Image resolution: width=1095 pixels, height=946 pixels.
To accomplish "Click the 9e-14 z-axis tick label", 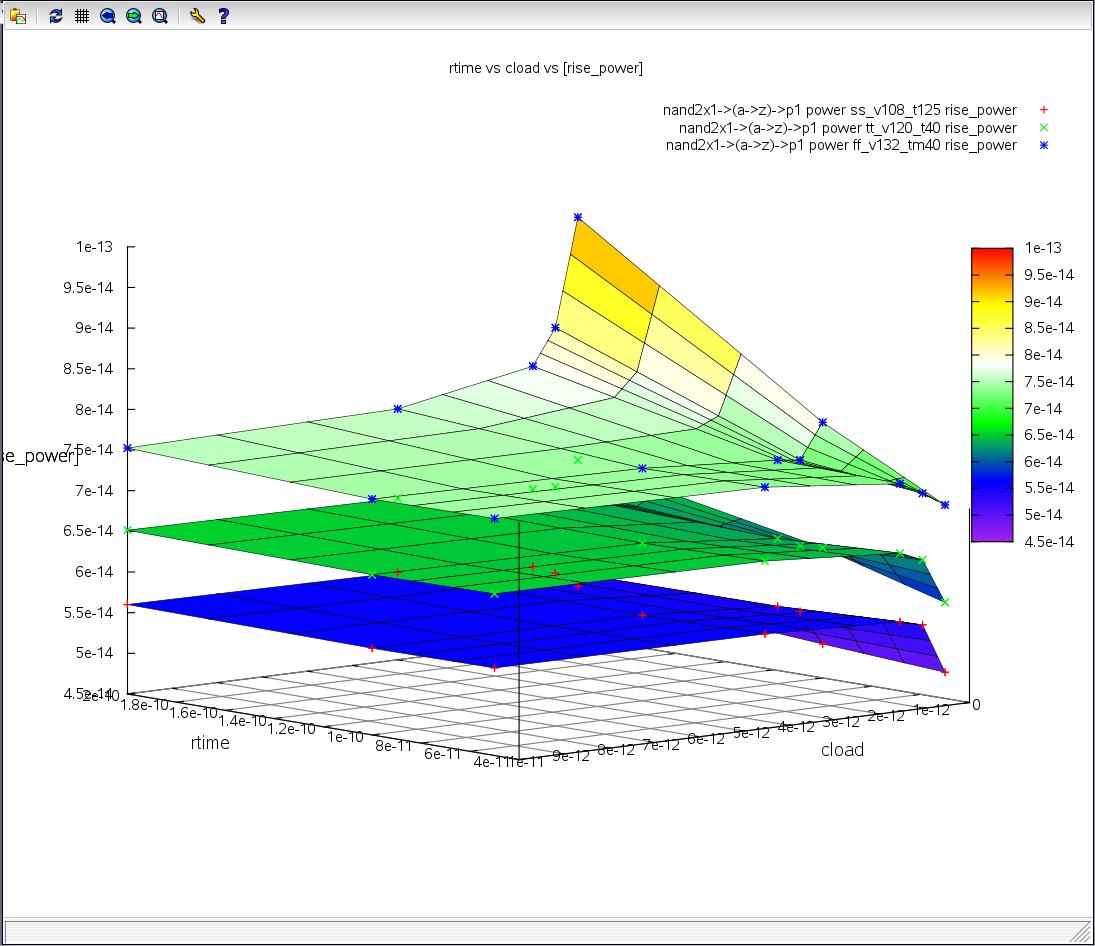I will point(94,328).
